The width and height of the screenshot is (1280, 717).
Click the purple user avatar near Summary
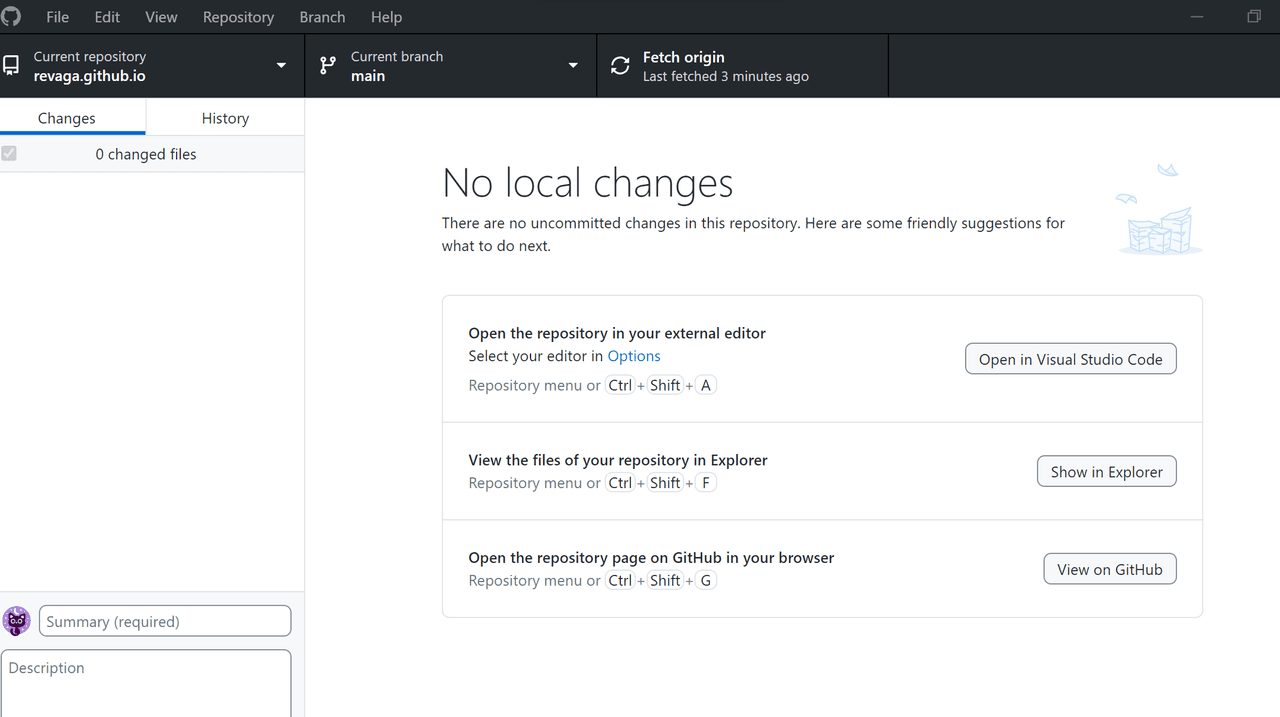pyautogui.click(x=17, y=621)
